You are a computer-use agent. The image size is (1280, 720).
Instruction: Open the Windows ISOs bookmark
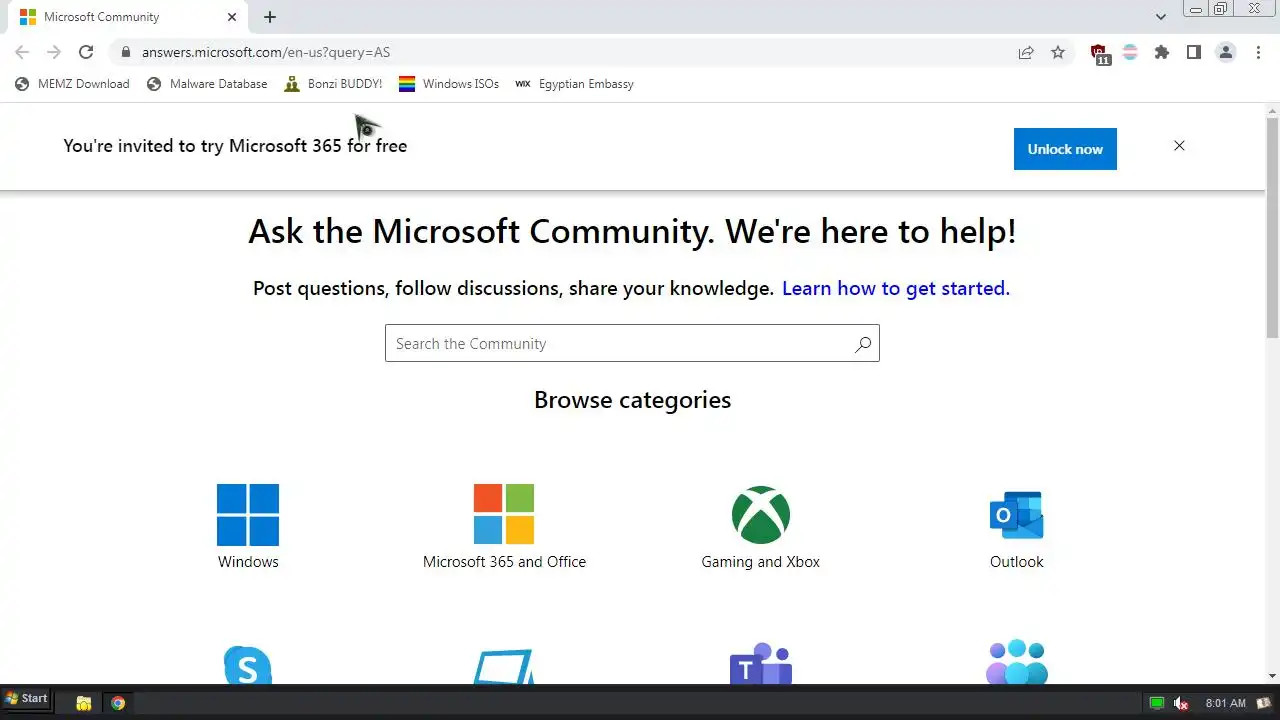pyautogui.click(x=449, y=84)
